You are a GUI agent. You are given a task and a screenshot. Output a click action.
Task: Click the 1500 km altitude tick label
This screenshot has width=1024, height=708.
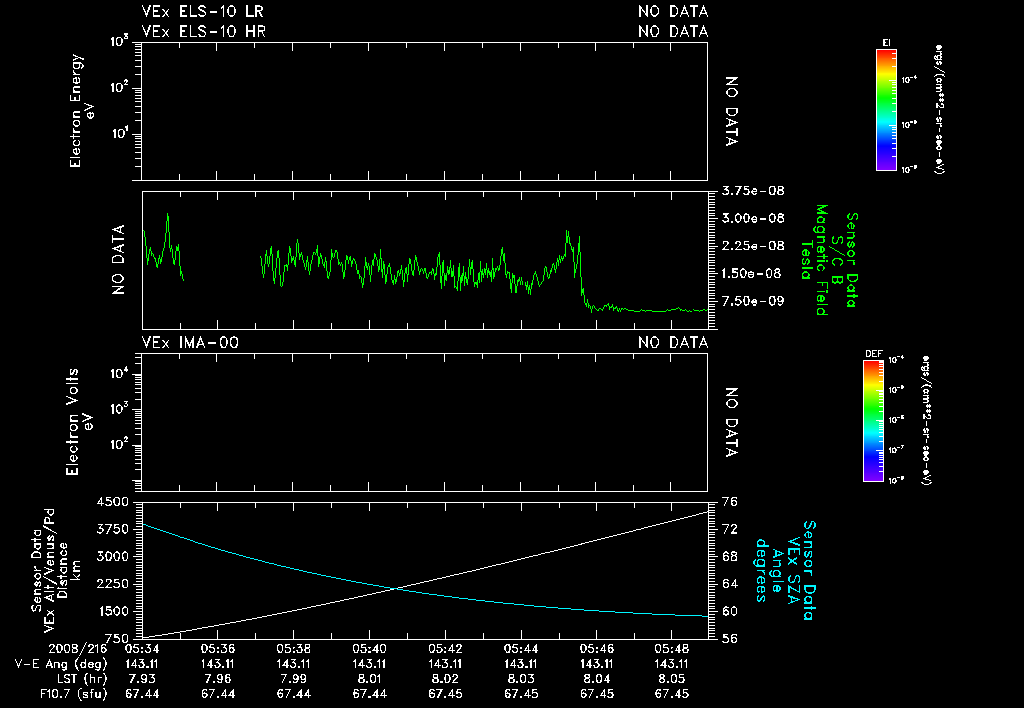[x=112, y=612]
